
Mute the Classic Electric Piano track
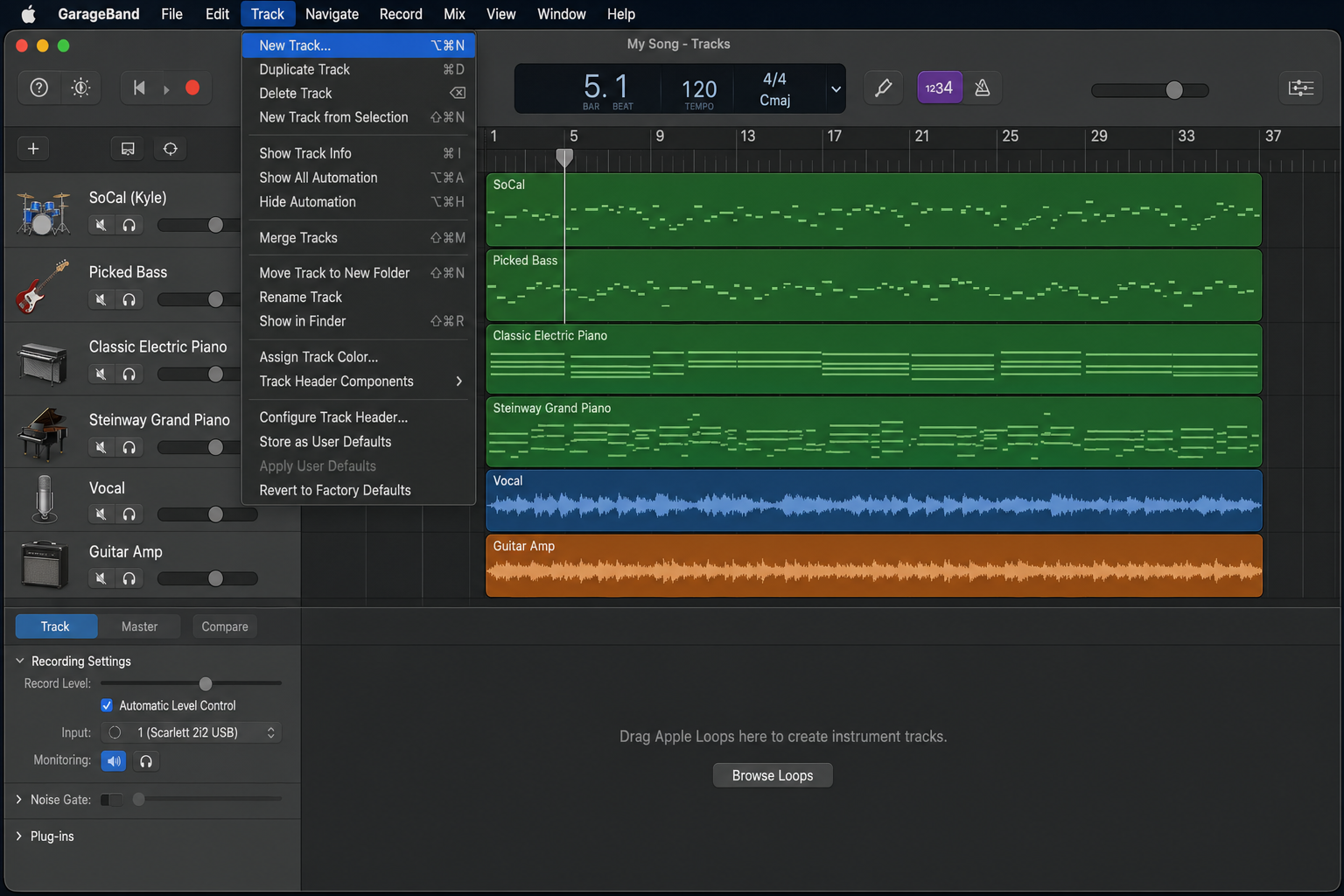tap(101, 374)
